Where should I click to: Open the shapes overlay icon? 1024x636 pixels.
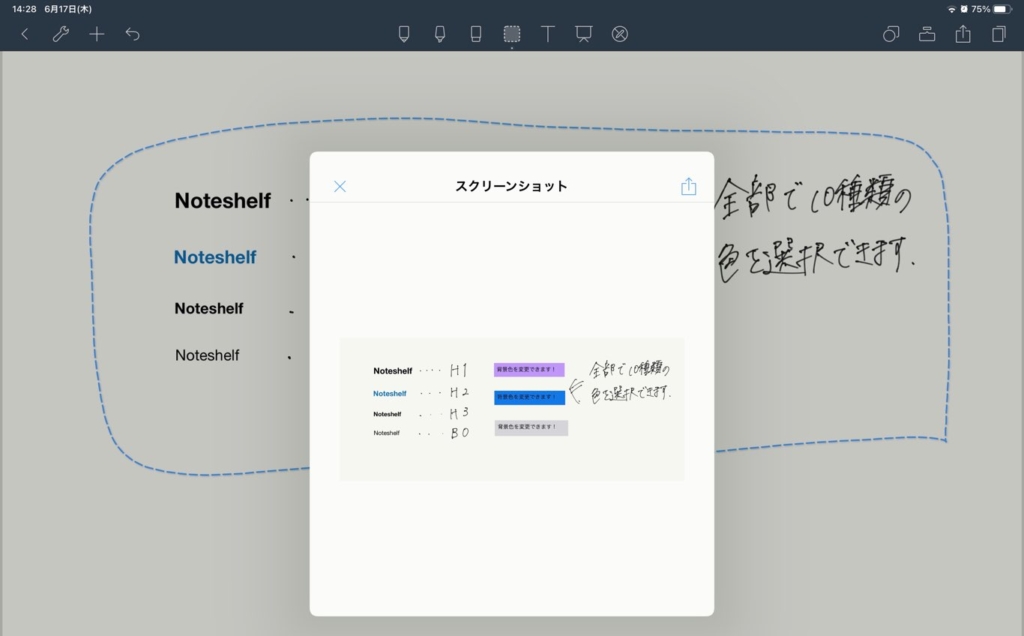coord(891,34)
